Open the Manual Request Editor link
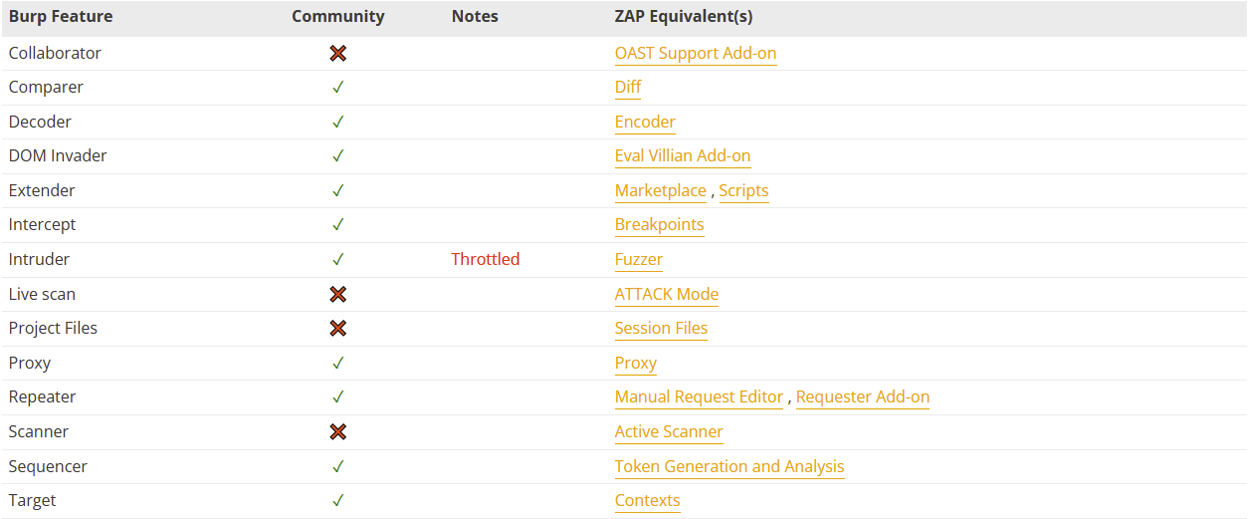This screenshot has height=519, width=1248. 698,397
